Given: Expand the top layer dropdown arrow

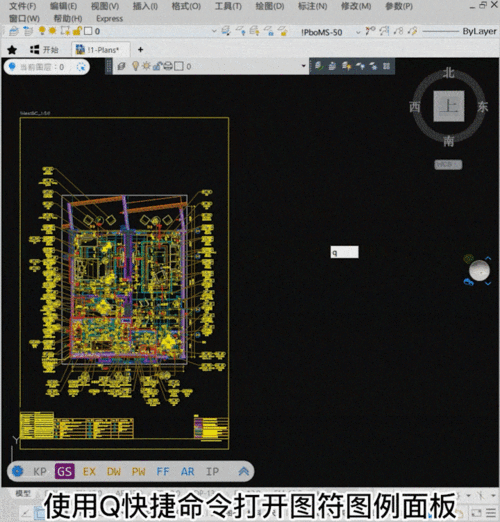Looking at the screenshot, I should tap(214, 31).
